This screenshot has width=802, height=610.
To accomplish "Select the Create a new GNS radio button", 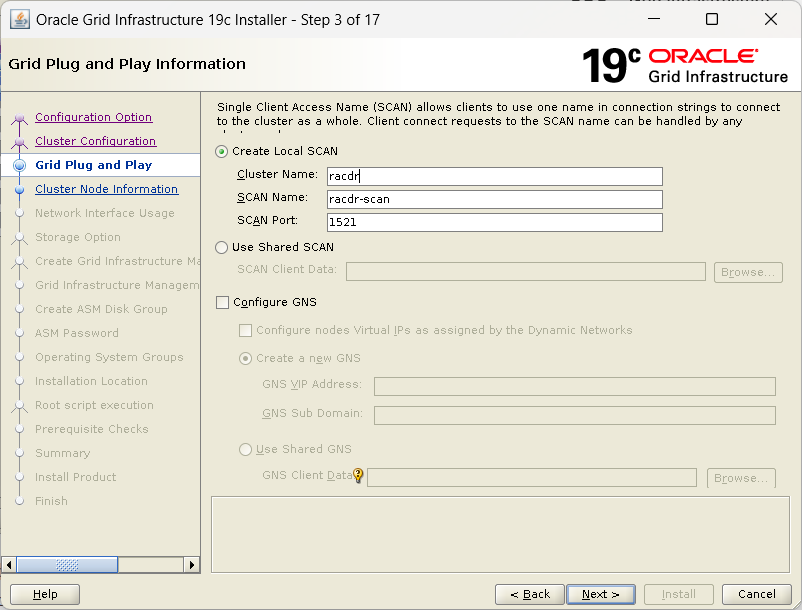I will pos(246,358).
